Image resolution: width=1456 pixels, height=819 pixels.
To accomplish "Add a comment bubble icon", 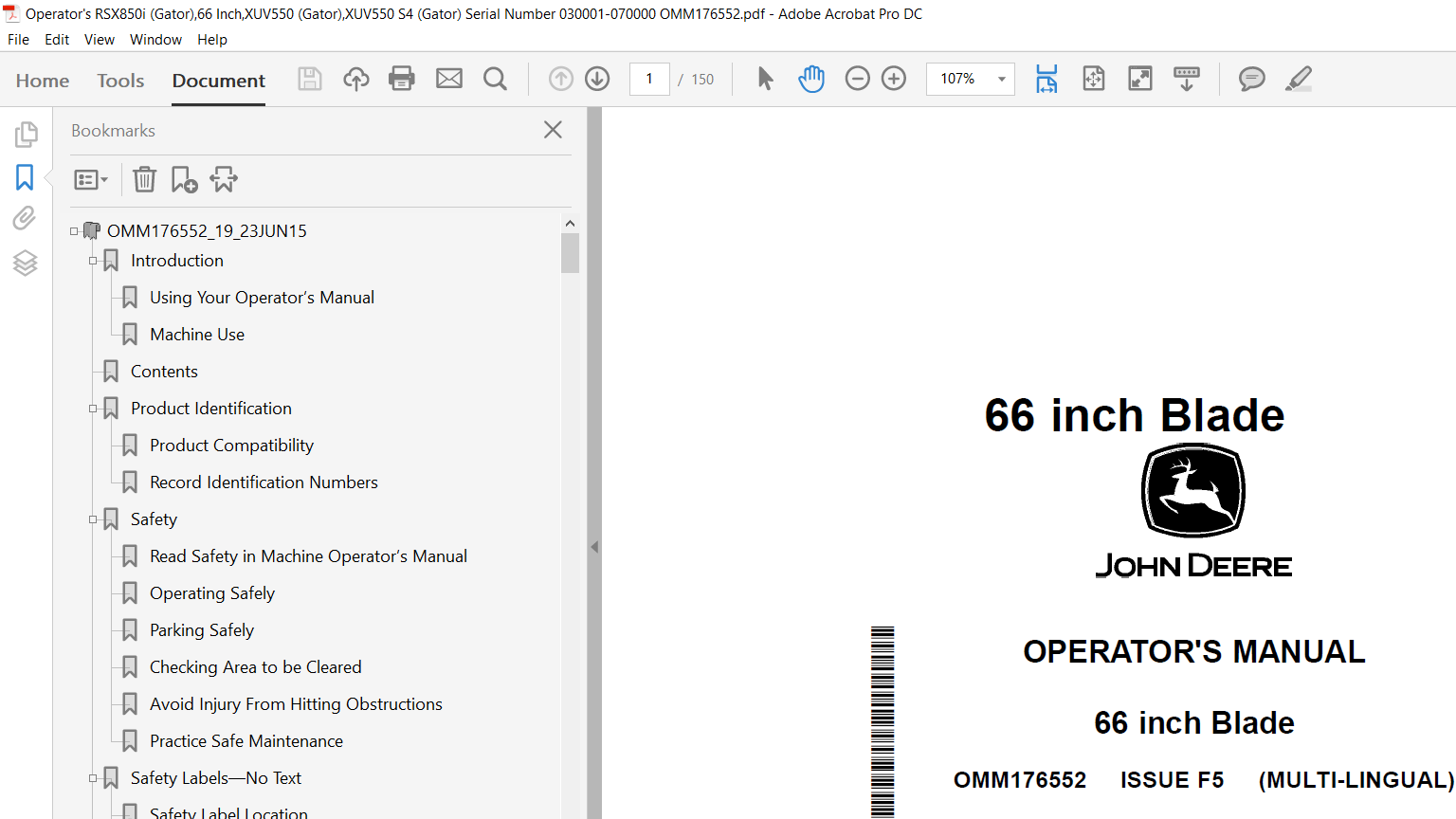I will pyautogui.click(x=1252, y=79).
